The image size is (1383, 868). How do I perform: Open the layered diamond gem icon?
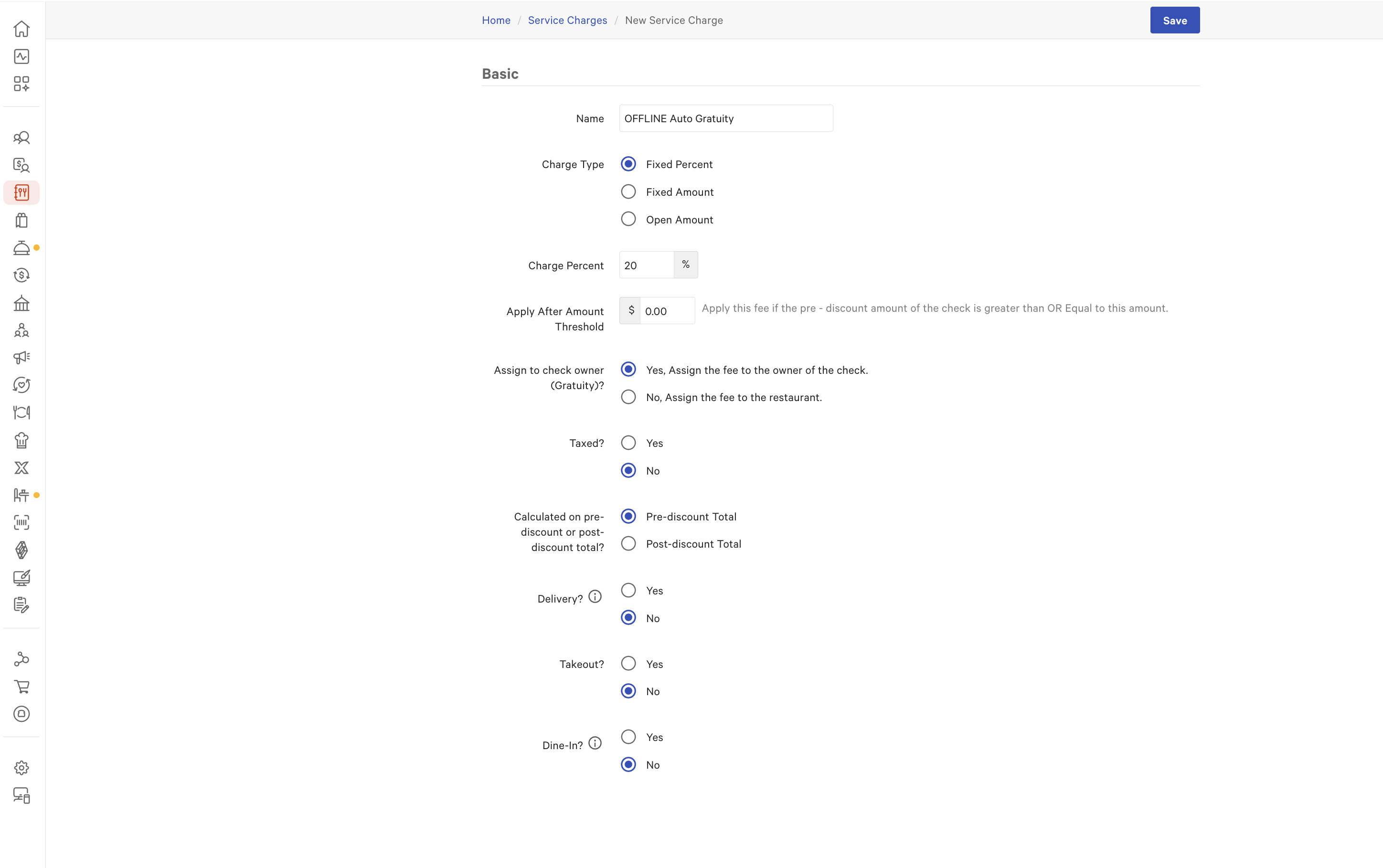21,550
